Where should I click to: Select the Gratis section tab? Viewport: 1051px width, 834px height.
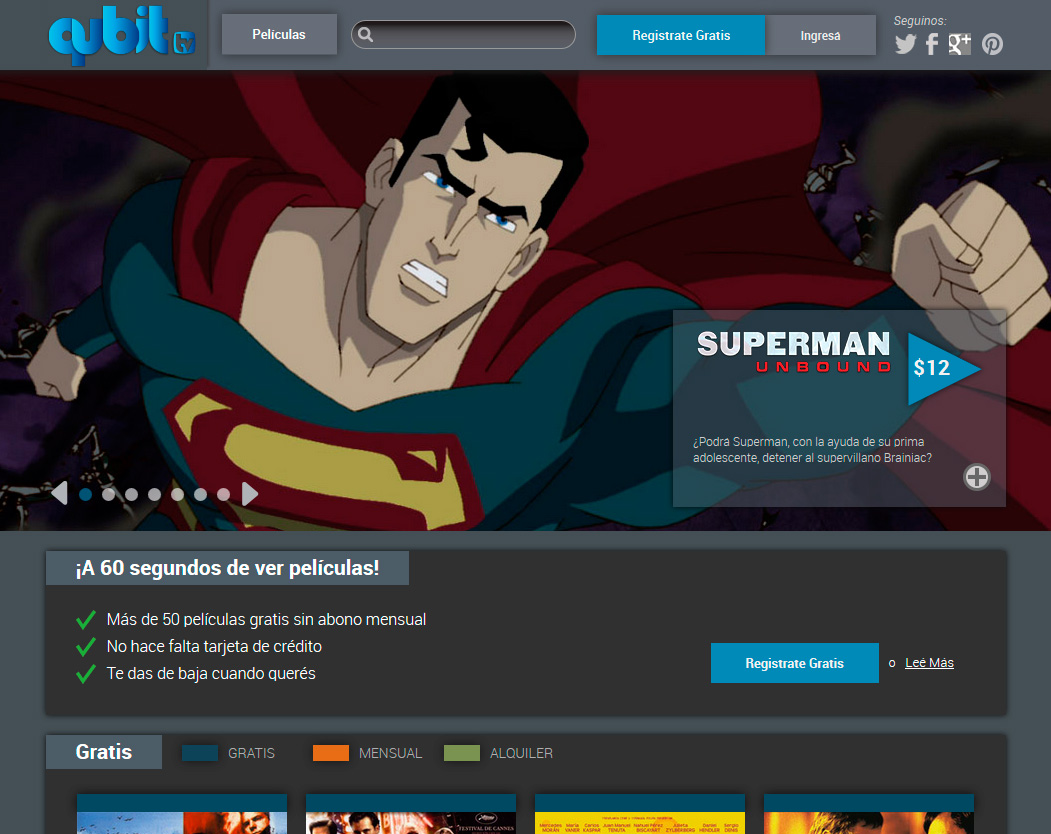coord(104,752)
